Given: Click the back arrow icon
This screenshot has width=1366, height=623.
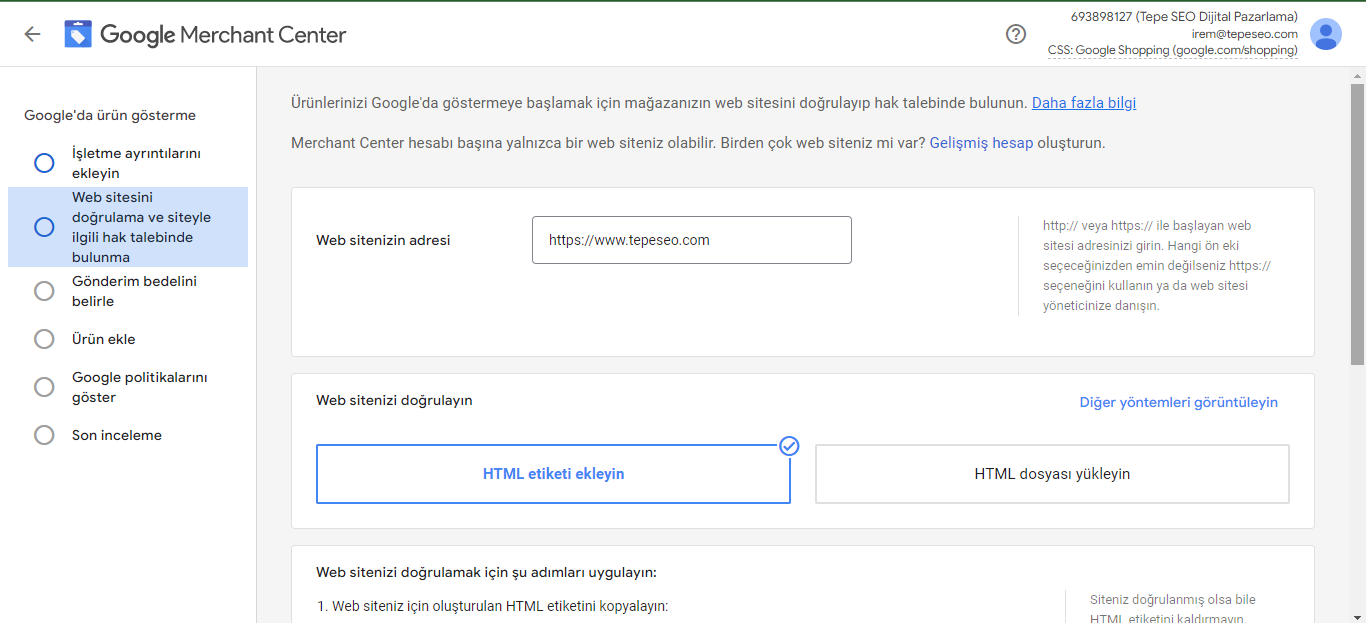Looking at the screenshot, I should click(x=32, y=34).
